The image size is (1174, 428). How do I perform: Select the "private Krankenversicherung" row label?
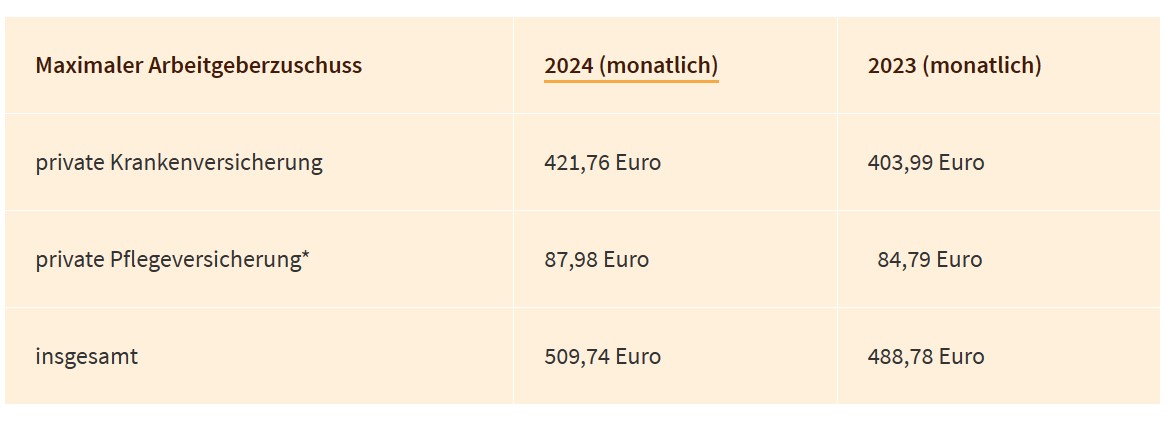[179, 162]
